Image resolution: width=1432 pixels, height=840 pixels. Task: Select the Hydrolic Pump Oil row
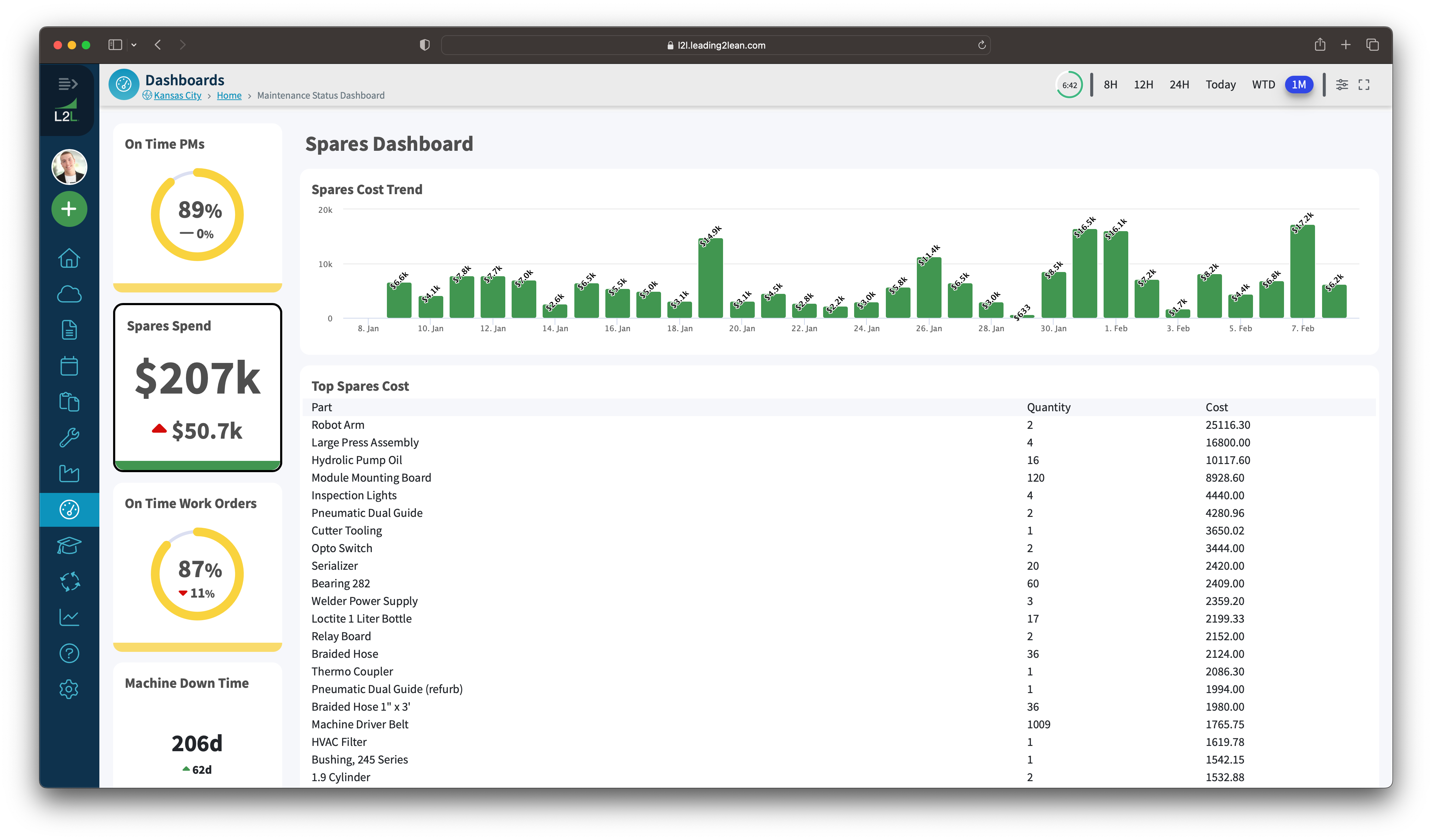[839, 460]
